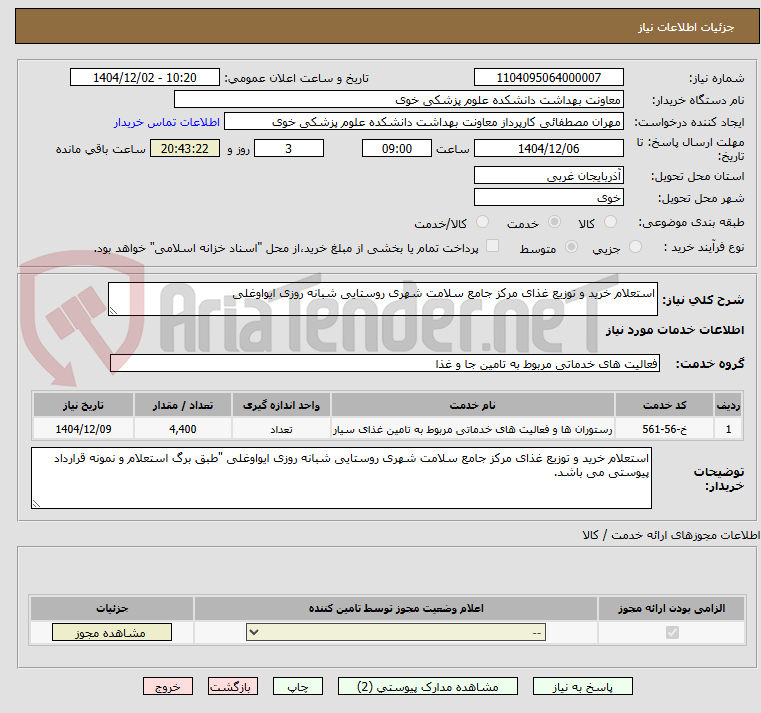Click the جزئیات column header in permits table
The image size is (761, 713).
[x=112, y=608]
